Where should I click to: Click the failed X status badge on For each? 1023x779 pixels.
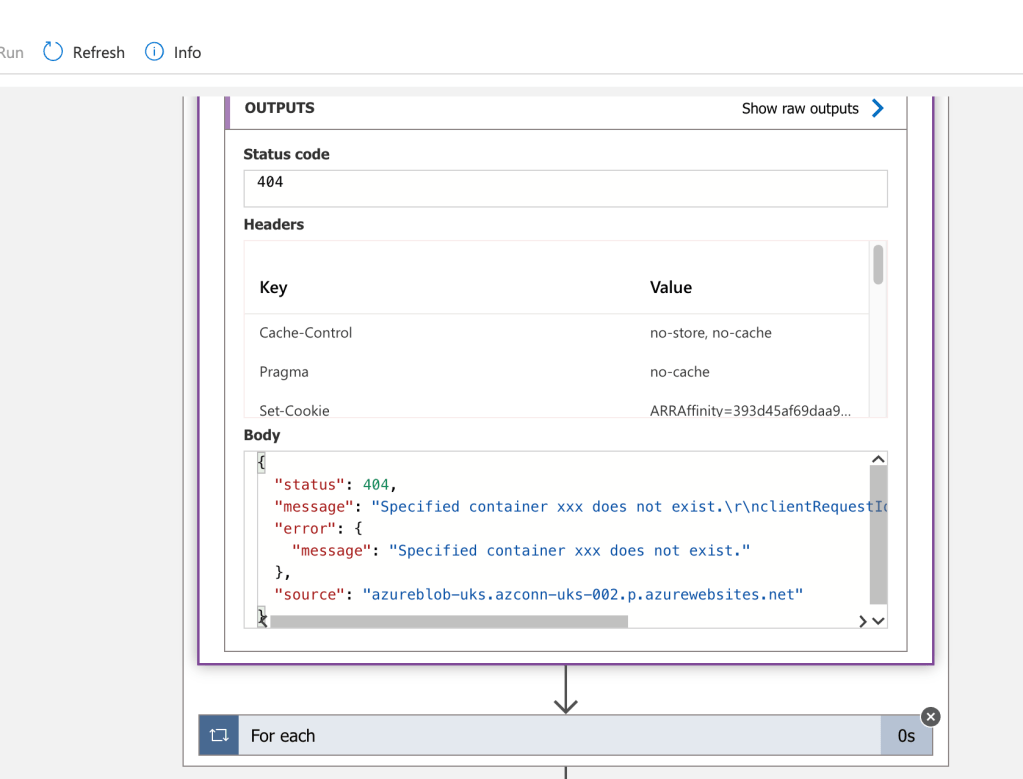(x=930, y=717)
